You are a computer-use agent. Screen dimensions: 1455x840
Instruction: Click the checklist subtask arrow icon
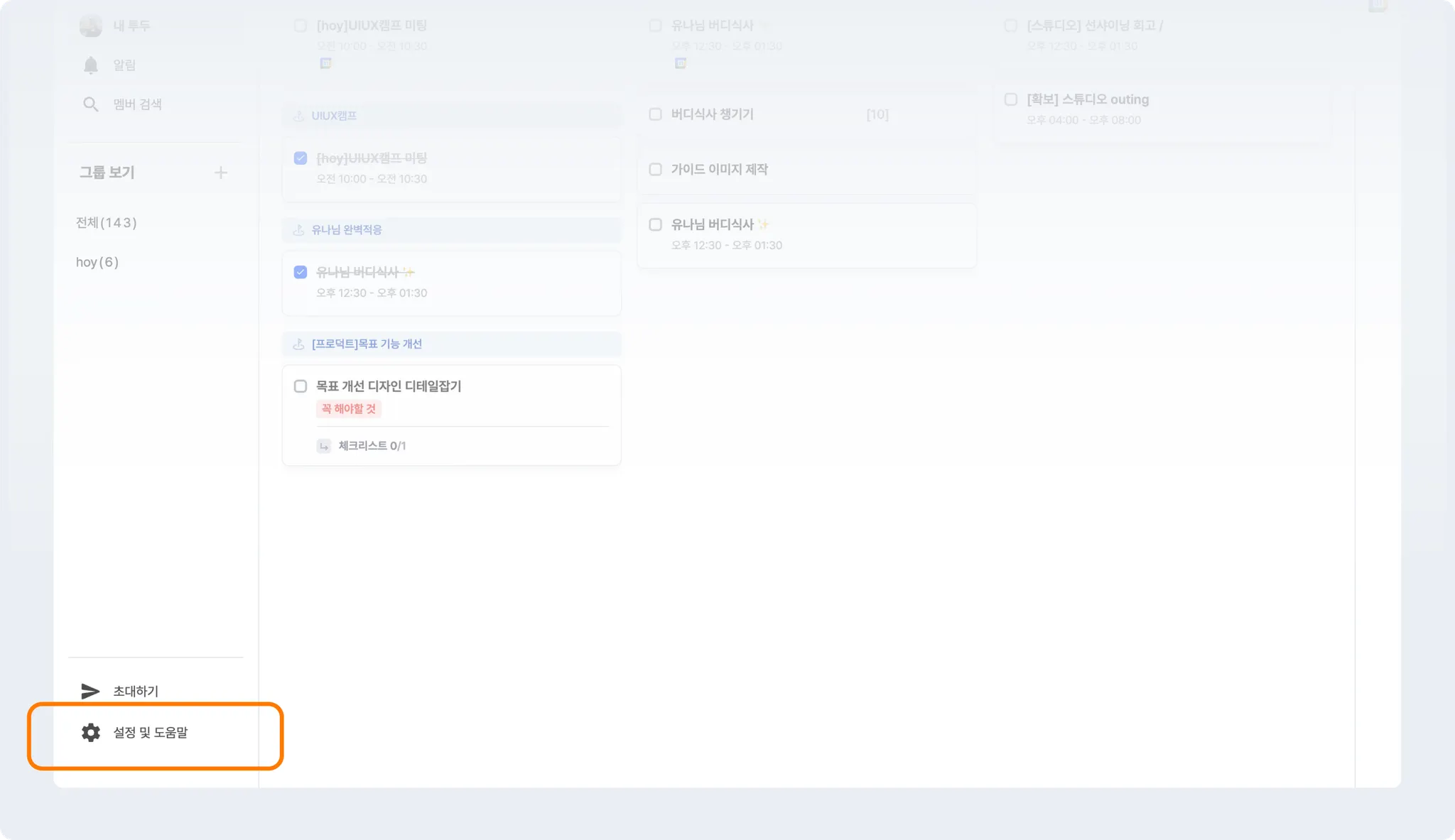point(324,446)
